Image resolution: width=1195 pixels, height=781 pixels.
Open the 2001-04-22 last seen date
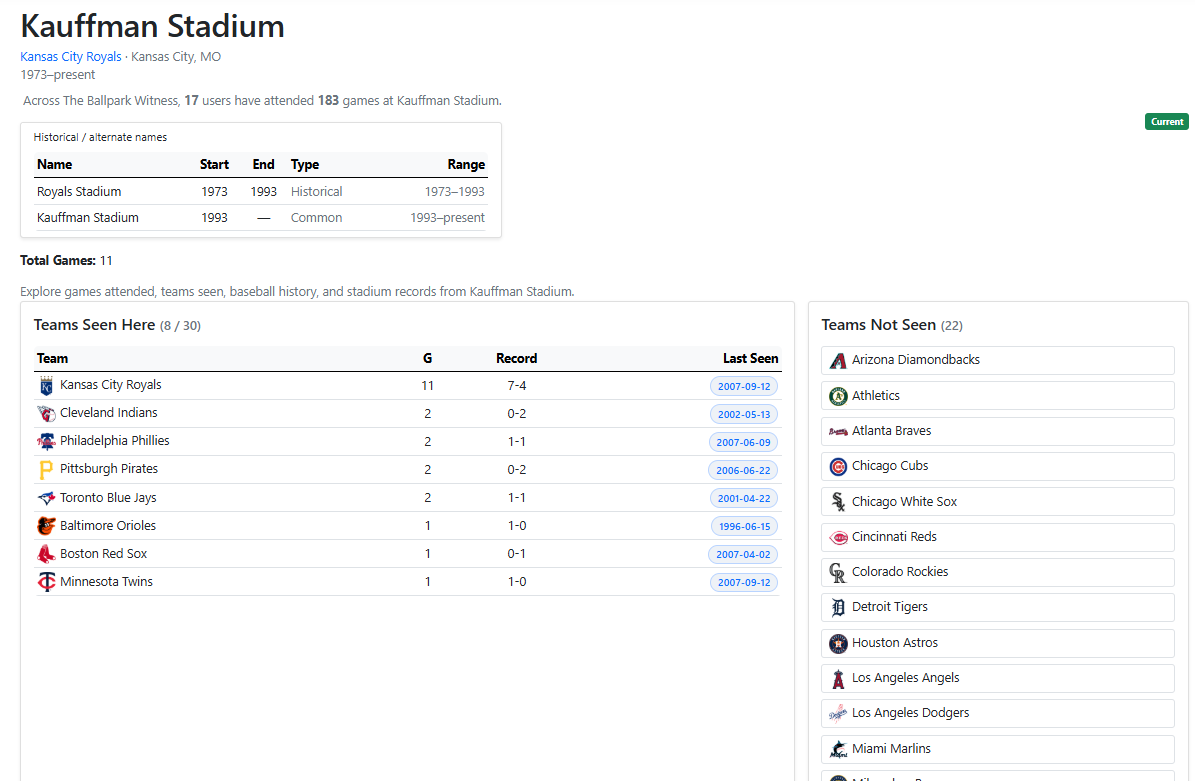(744, 498)
